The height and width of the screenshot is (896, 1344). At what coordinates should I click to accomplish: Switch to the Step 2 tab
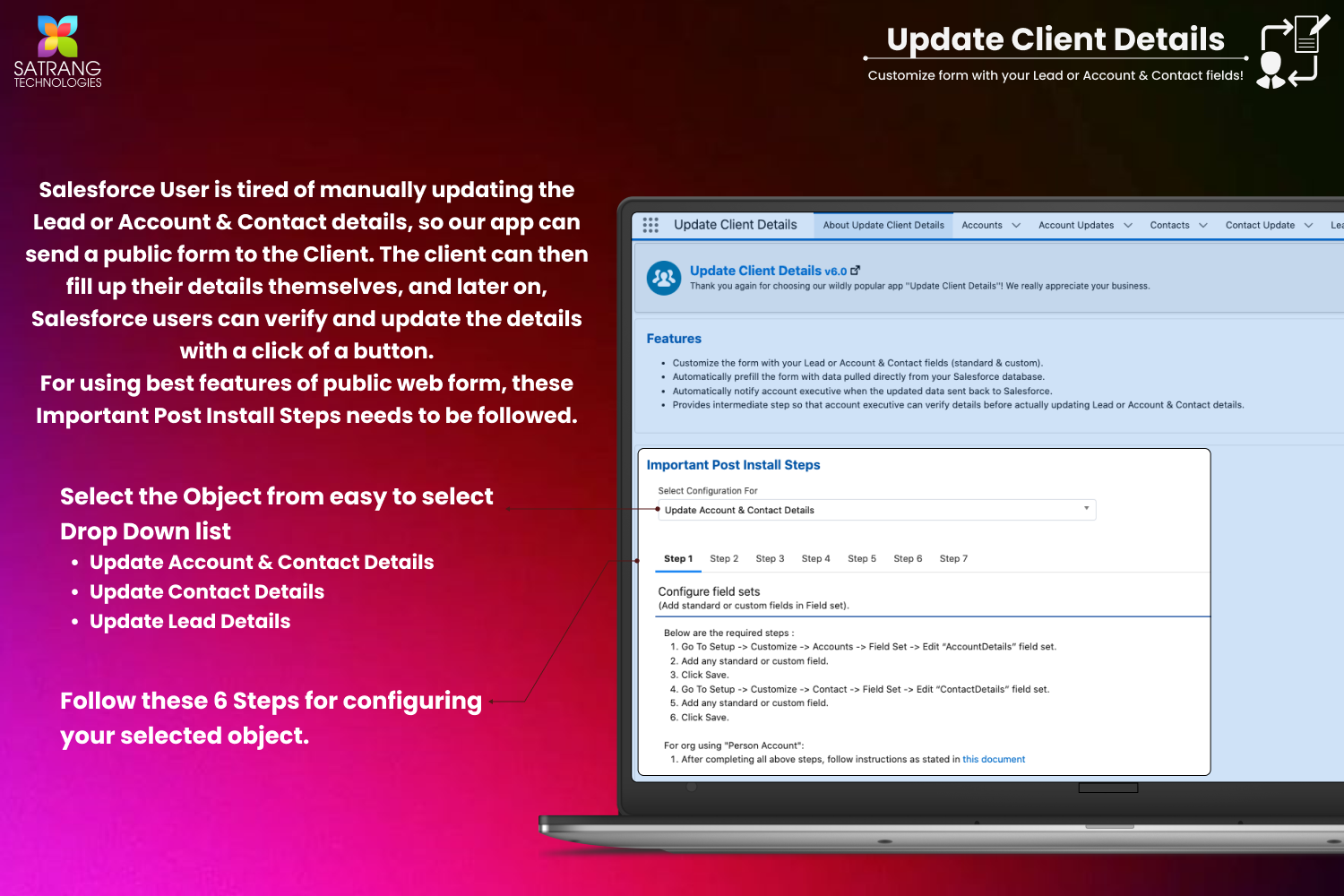coord(724,558)
